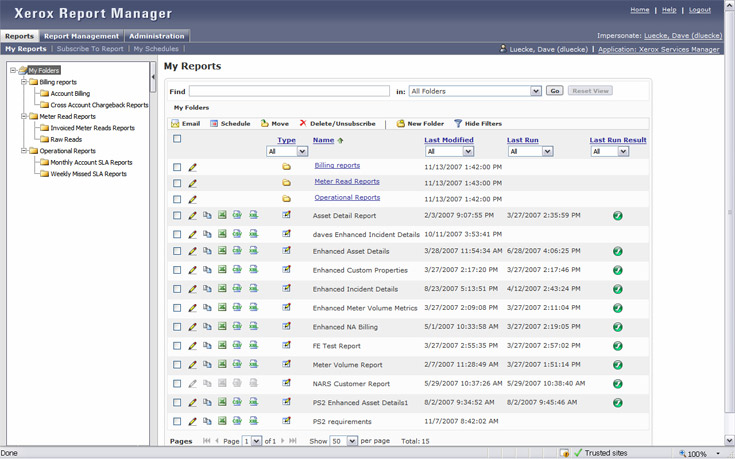Export FE Test Report to Excel
This screenshot has width=735, height=459.
point(222,345)
